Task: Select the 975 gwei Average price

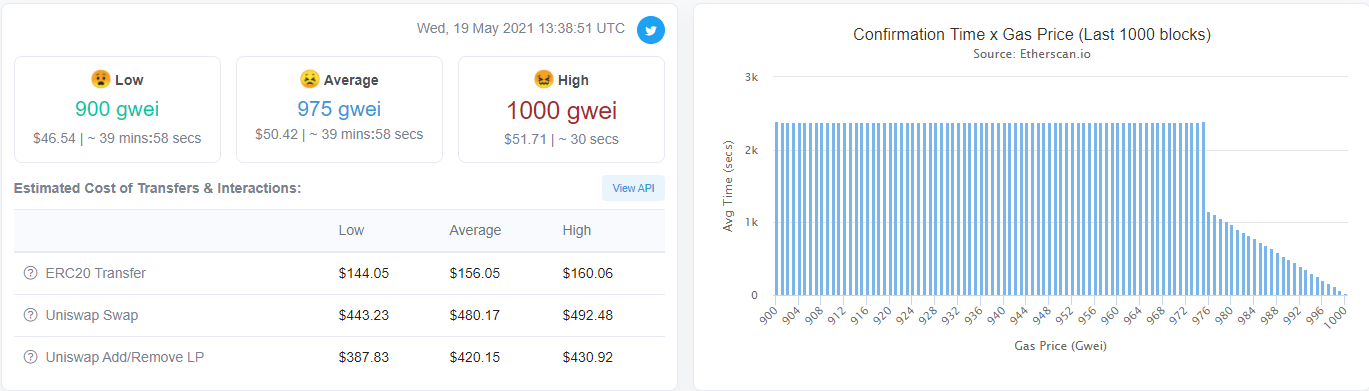Action: (339, 110)
